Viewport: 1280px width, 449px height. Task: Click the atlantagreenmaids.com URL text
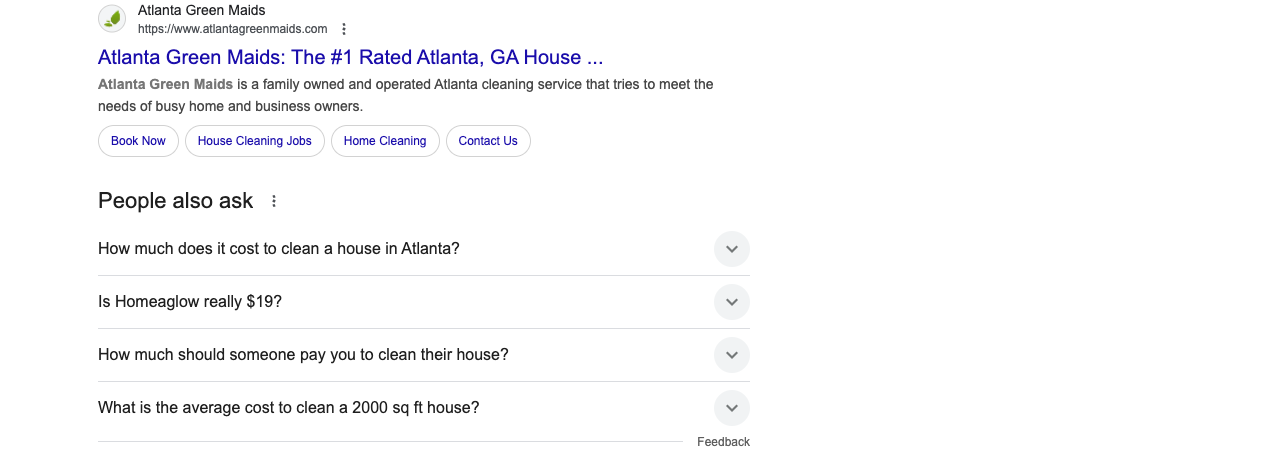pyautogui.click(x=233, y=29)
